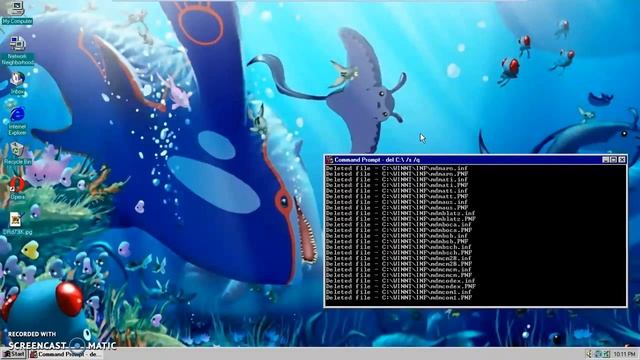Click the line 'Deleted file' mdmcm28.PNF
This screenshot has height=360, width=640.
398,263
